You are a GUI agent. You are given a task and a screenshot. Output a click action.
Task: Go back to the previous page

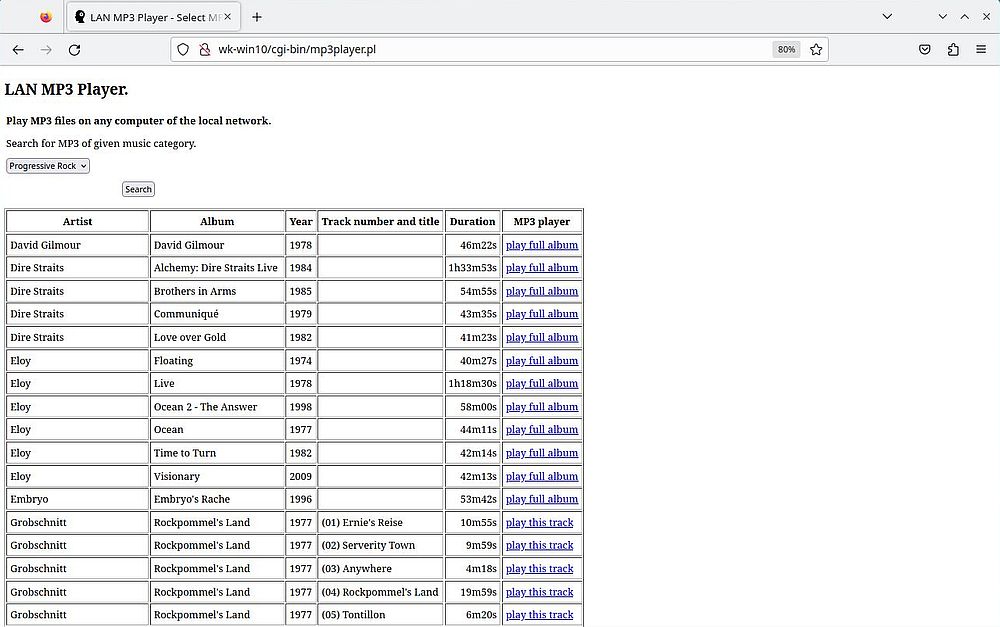click(x=17, y=49)
